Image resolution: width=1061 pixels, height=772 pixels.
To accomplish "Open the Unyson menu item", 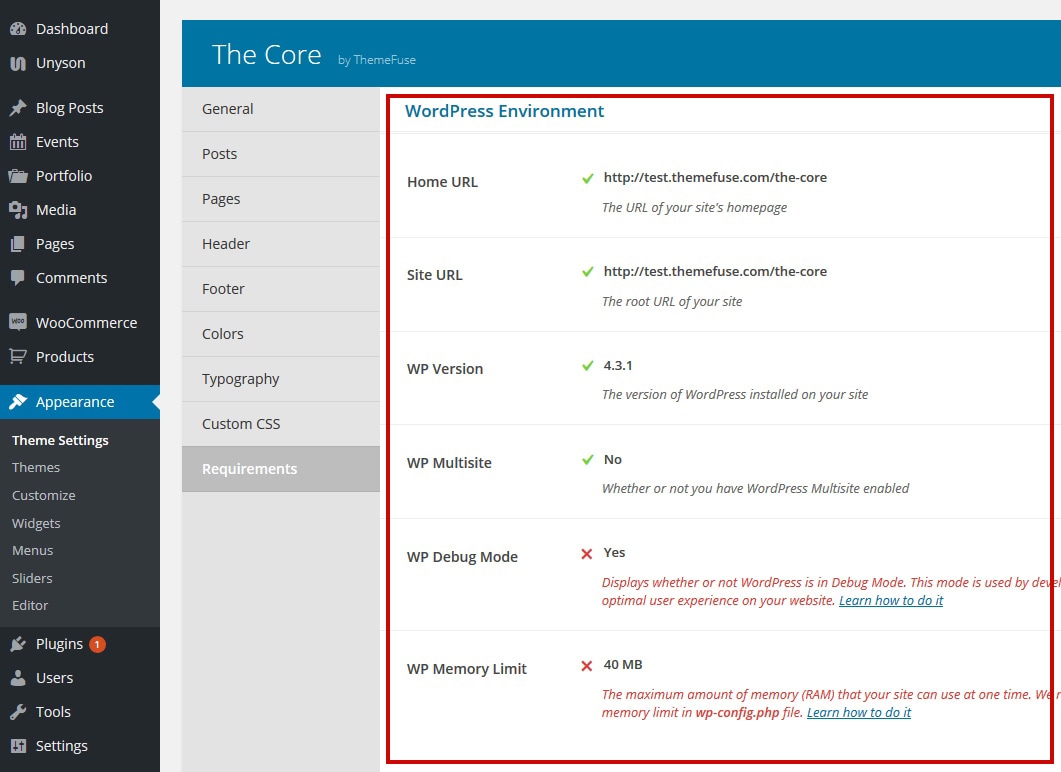I will point(80,63).
